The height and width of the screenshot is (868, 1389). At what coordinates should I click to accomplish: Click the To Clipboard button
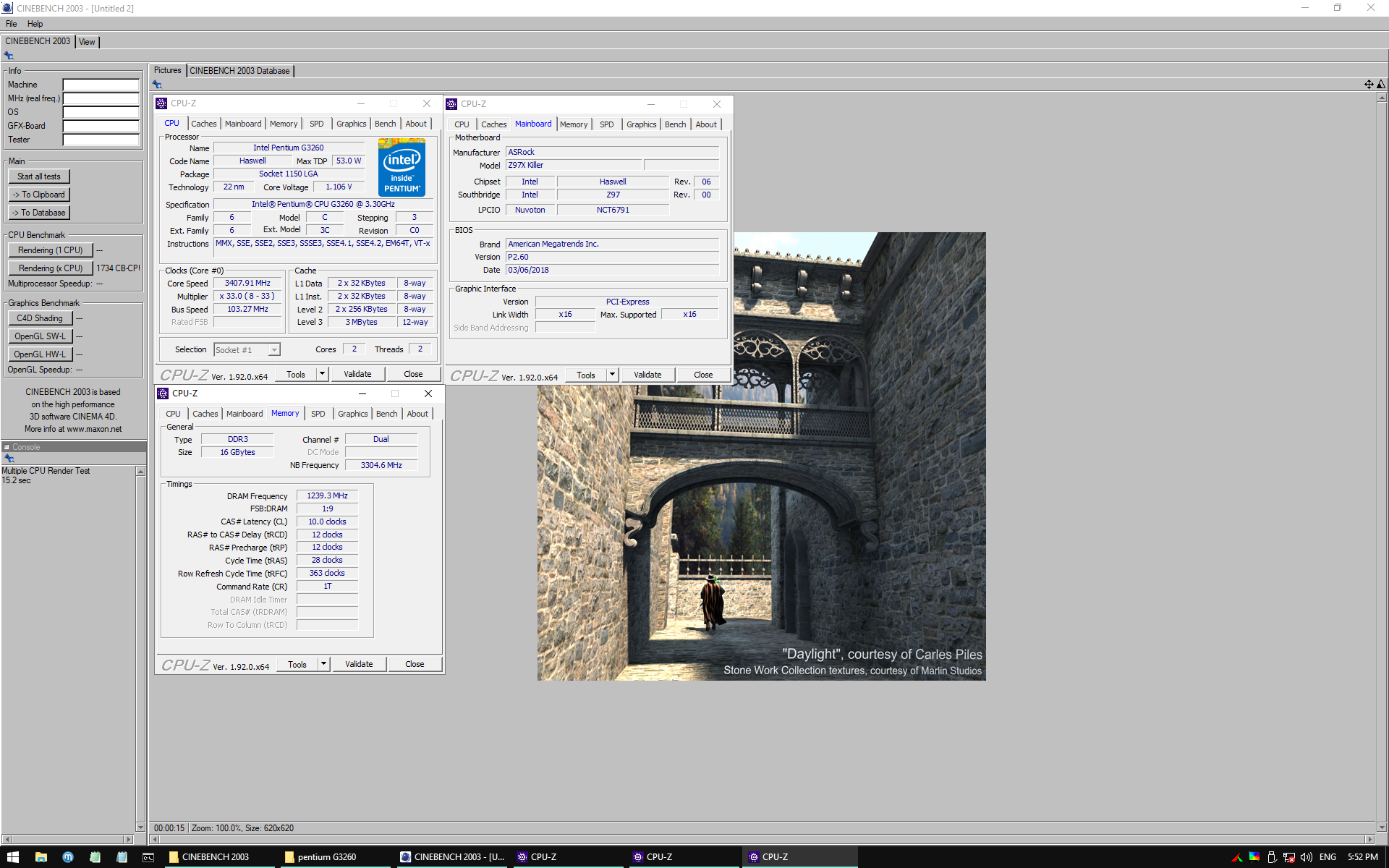click(x=39, y=195)
